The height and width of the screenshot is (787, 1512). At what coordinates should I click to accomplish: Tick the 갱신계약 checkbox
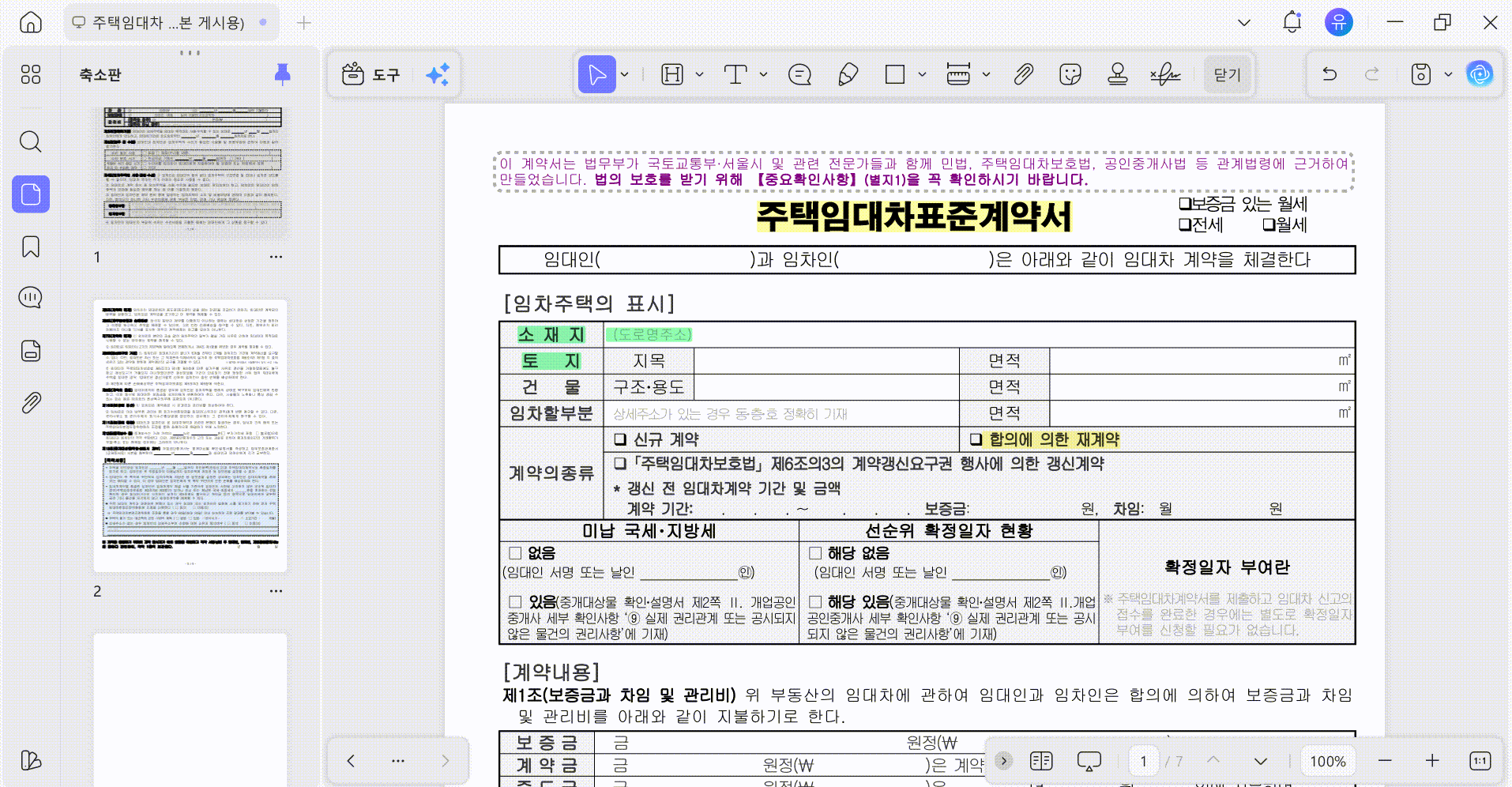tap(620, 464)
